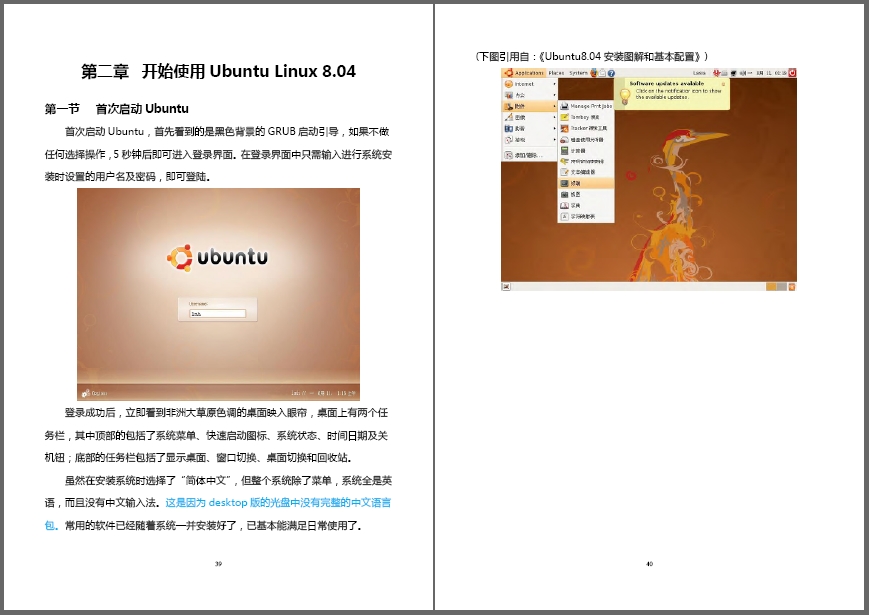Click the lightbulb icon in update notification
This screenshot has height=615, width=869.
pos(625,95)
